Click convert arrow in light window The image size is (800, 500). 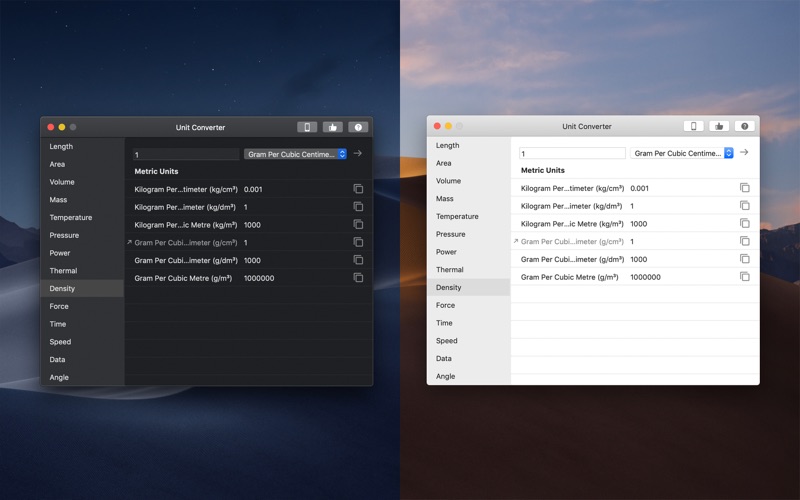pyautogui.click(x=744, y=152)
